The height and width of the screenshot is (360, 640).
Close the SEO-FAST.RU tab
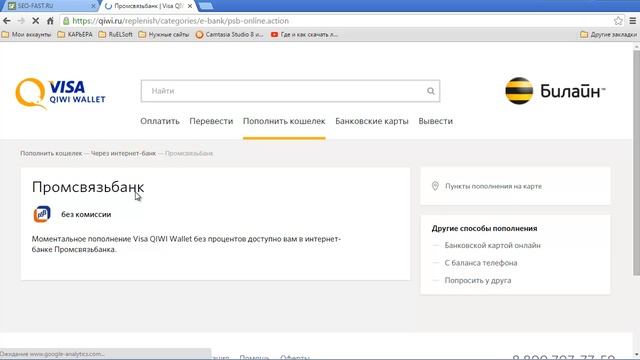point(93,6)
